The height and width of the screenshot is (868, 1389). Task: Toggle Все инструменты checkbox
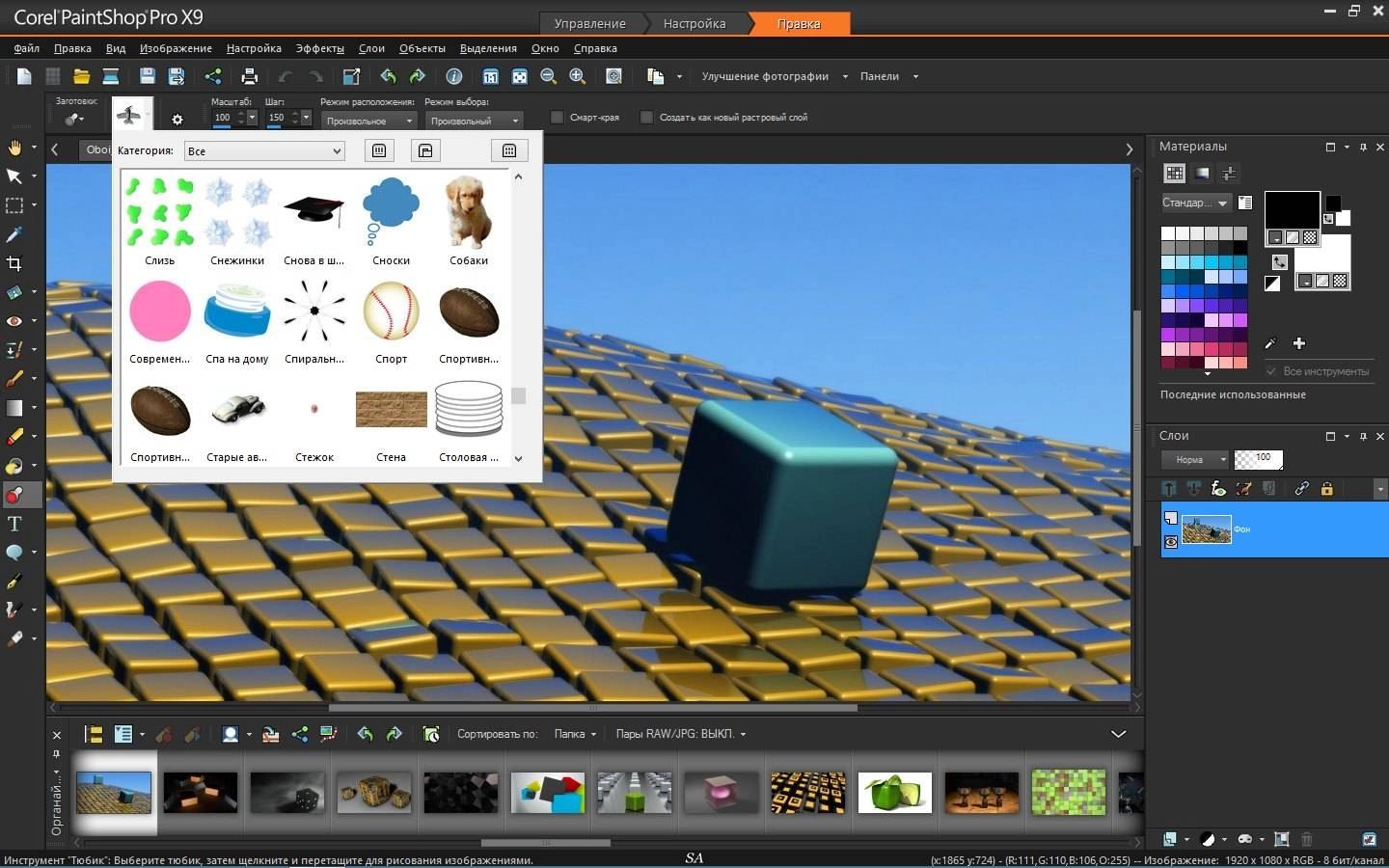tap(1270, 371)
